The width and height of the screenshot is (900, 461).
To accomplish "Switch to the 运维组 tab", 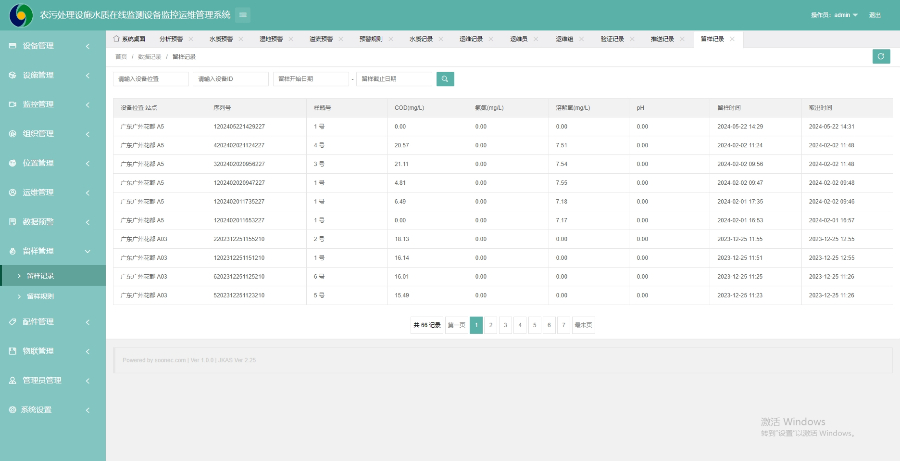I will click(564, 39).
